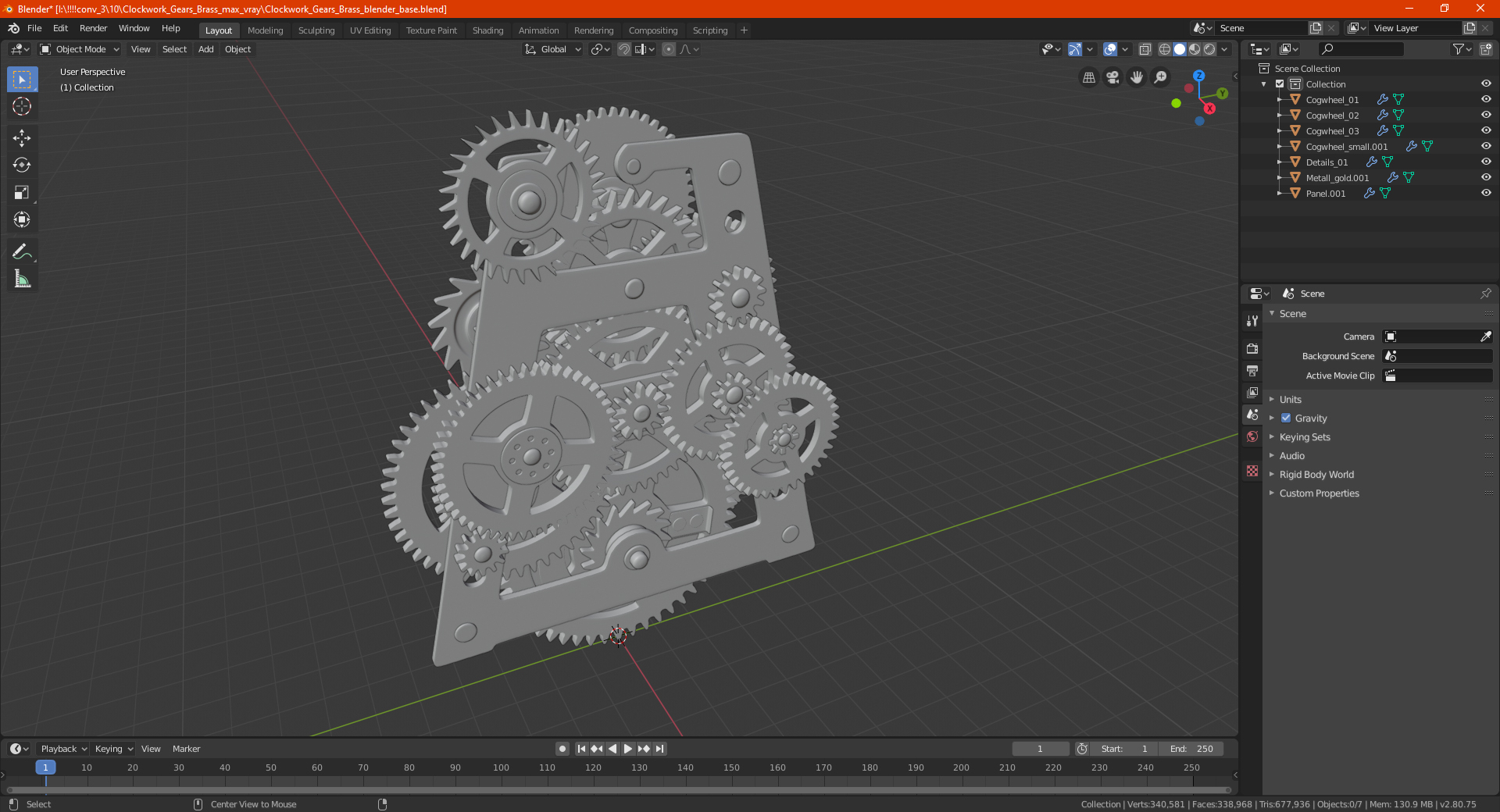The height and width of the screenshot is (812, 1500).
Task: Open the Texture properties tab
Action: pyautogui.click(x=1252, y=471)
